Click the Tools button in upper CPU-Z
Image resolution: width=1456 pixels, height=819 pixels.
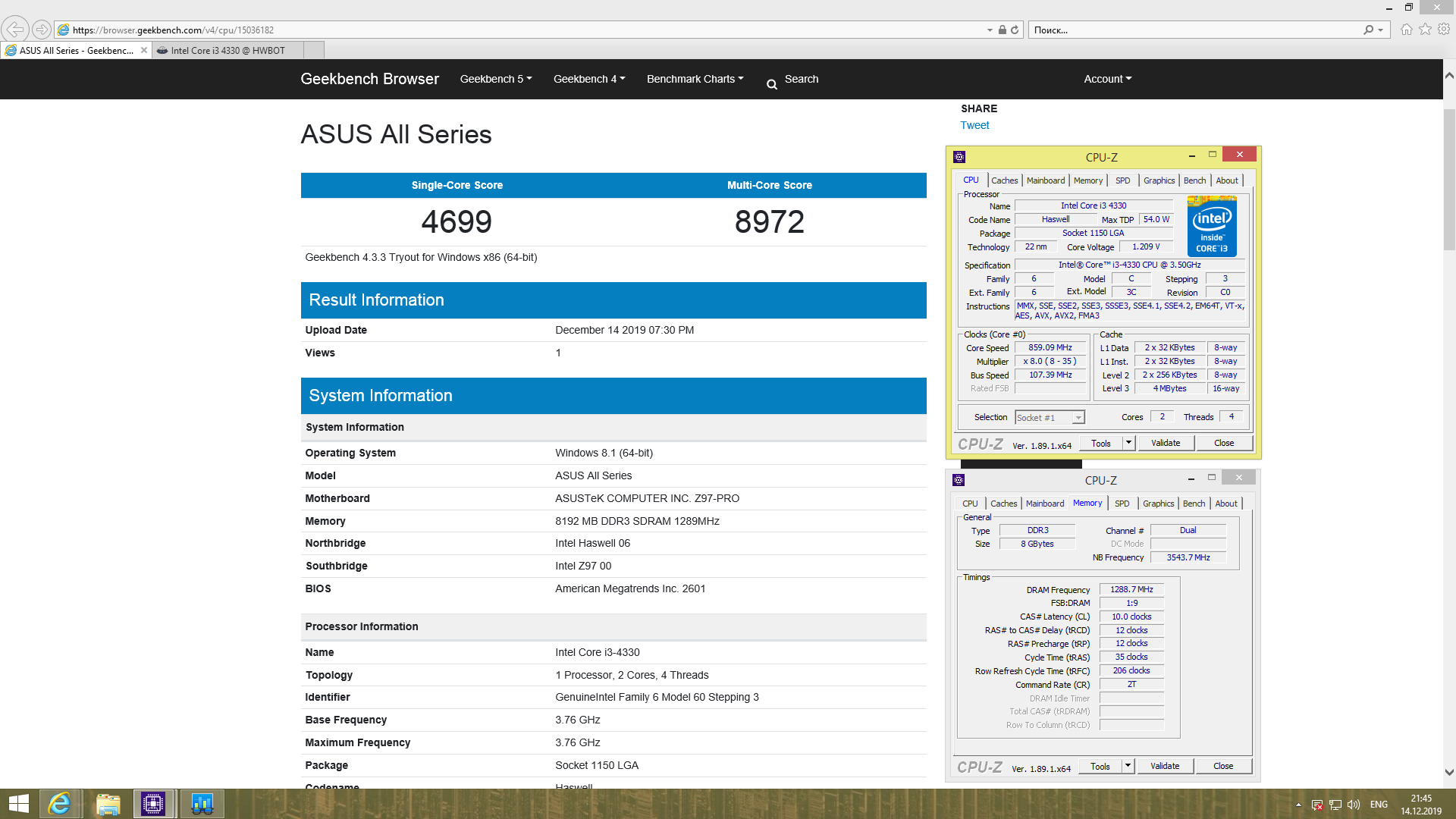1101,444
